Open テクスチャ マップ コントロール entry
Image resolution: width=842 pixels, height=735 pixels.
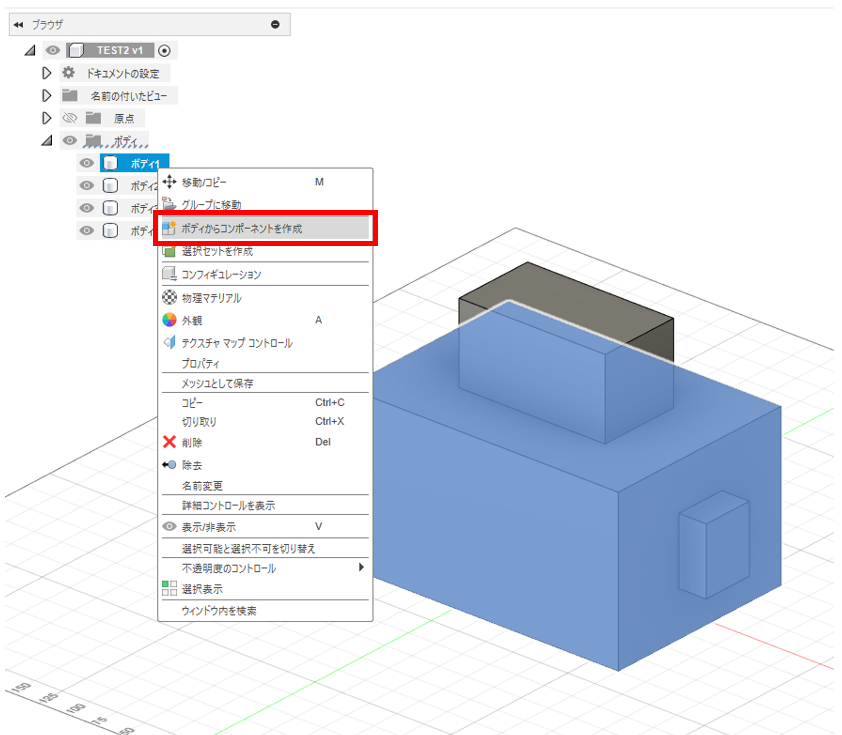(265, 343)
